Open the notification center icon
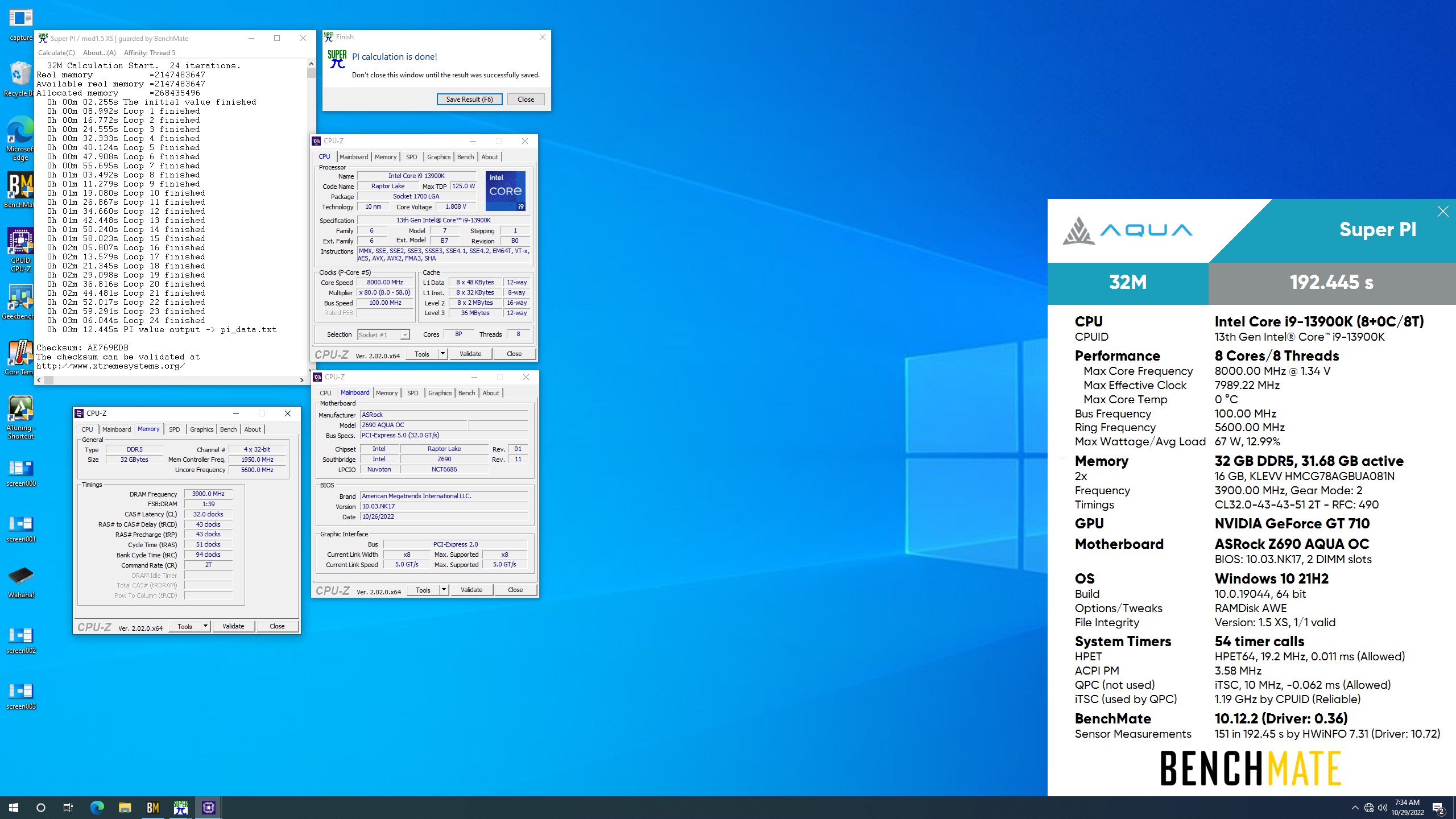The width and height of the screenshot is (1456, 819). coord(1438,808)
